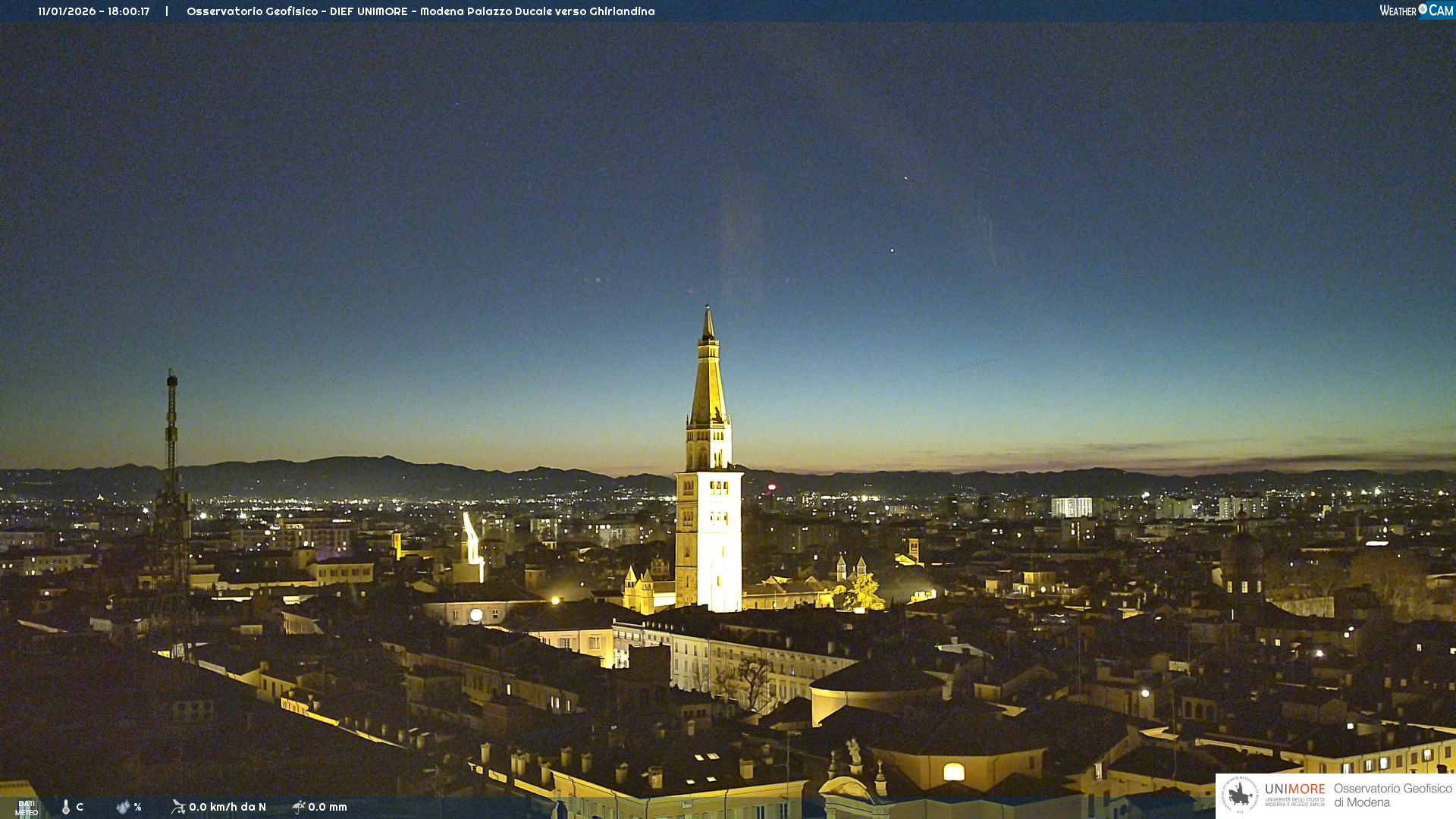Click the illuminated Ghirlandina tower spire

point(708,379)
